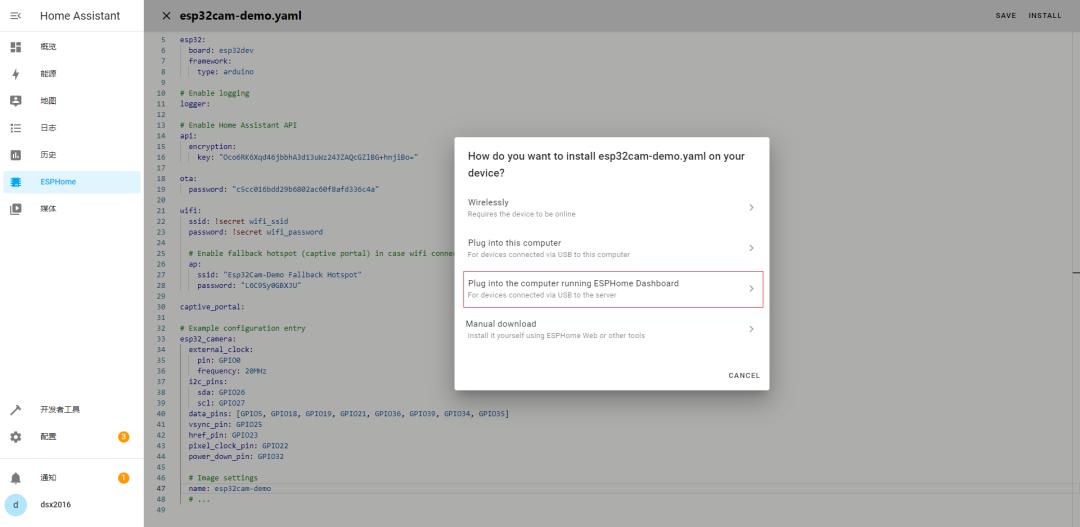The width and height of the screenshot is (1080, 527).
Task: Click the settings gear icon (配置)
Action: coord(15,437)
